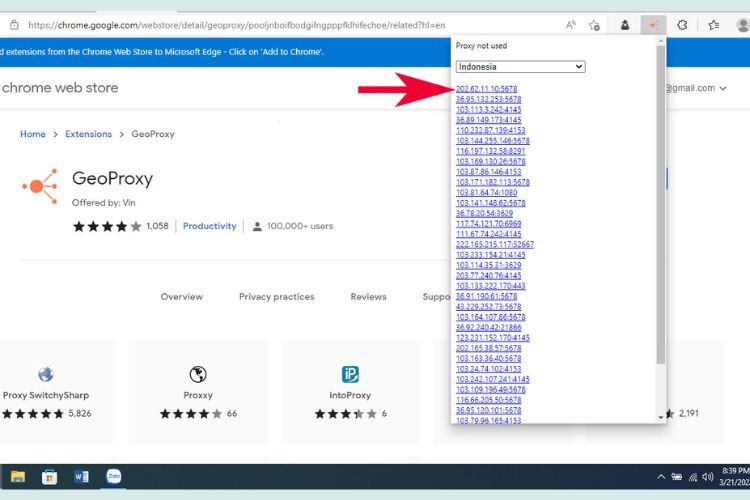The image size is (750, 500).
Task: Open Word from the taskbar
Action: [81, 477]
